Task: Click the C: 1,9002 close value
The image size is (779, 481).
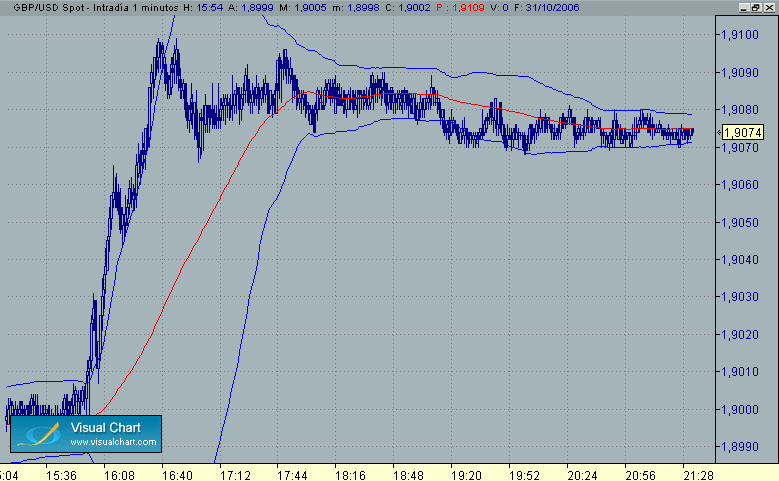Action: 407,7
